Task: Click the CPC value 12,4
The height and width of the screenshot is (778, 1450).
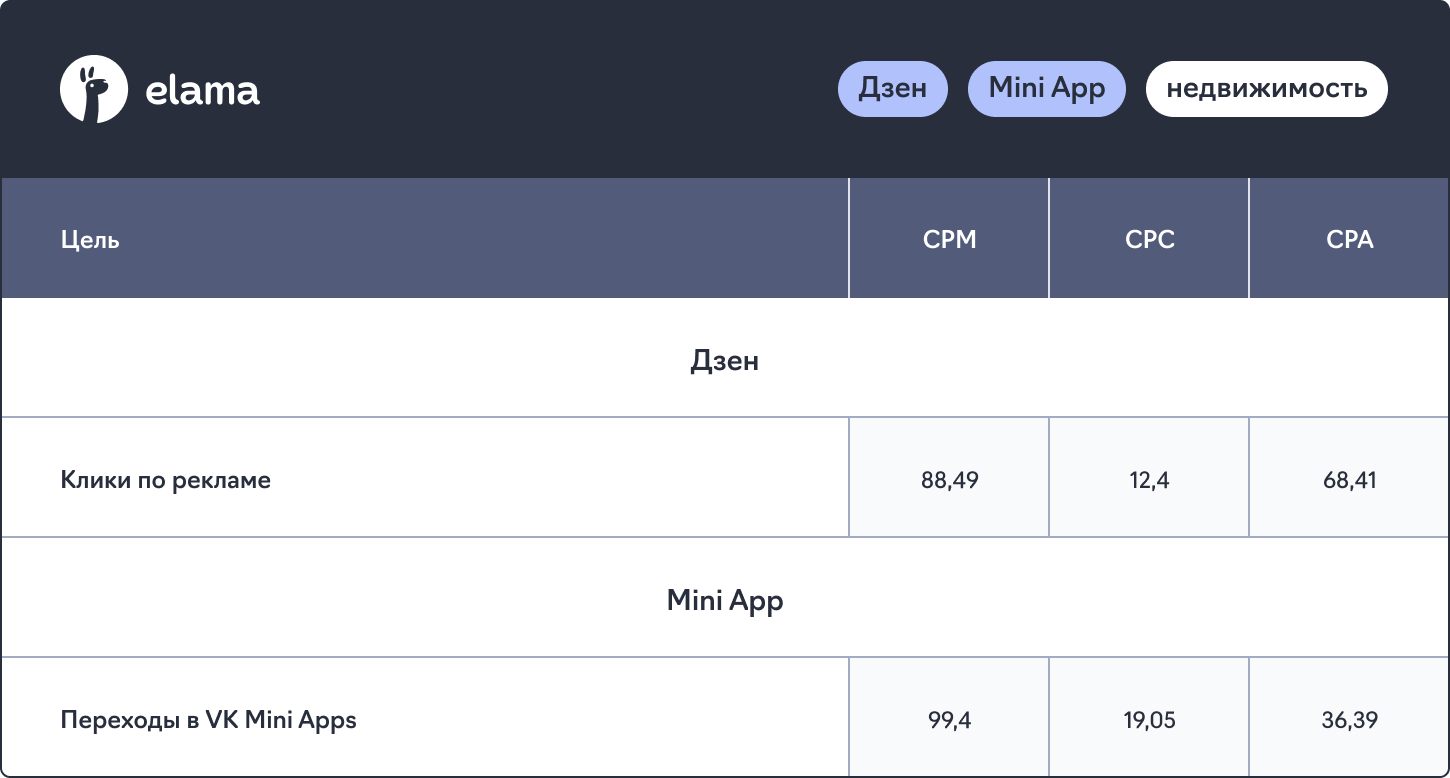Action: pyautogui.click(x=1149, y=480)
